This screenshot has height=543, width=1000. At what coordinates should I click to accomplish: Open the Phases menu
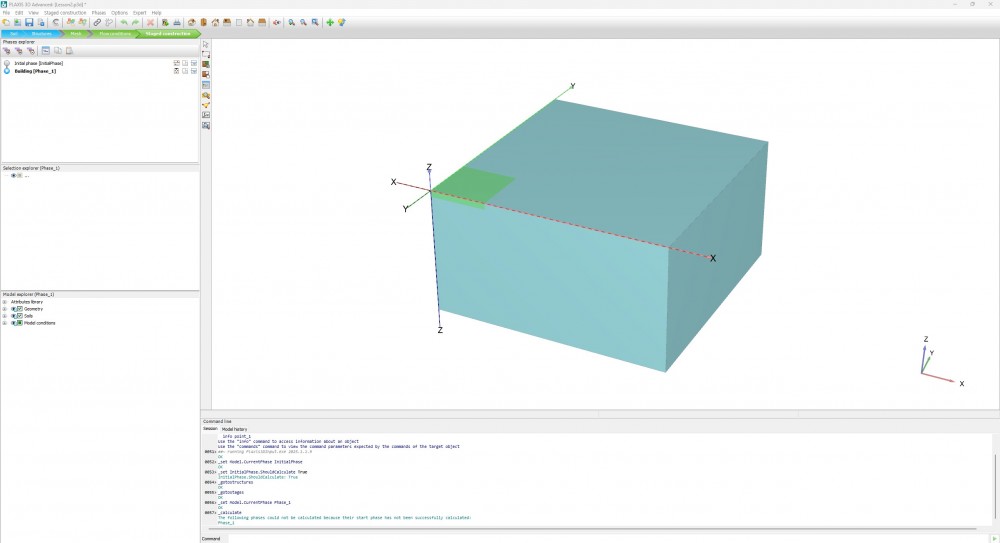[x=98, y=12]
